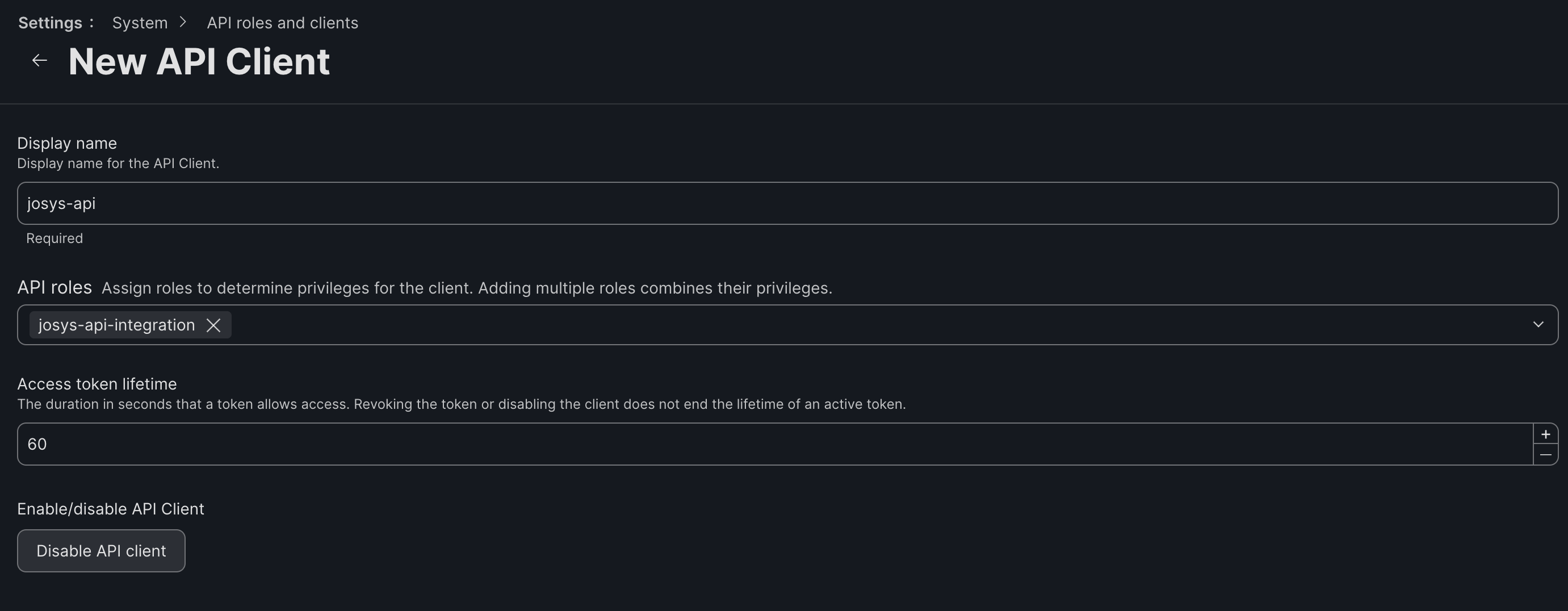The image size is (1568, 611).
Task: Click the Required helper text
Action: [54, 238]
